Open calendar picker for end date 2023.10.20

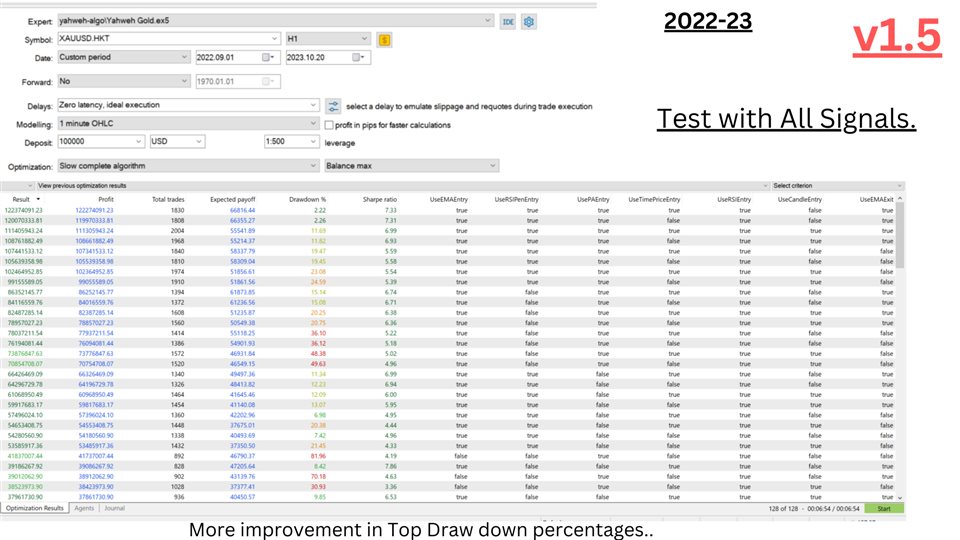(x=358, y=58)
